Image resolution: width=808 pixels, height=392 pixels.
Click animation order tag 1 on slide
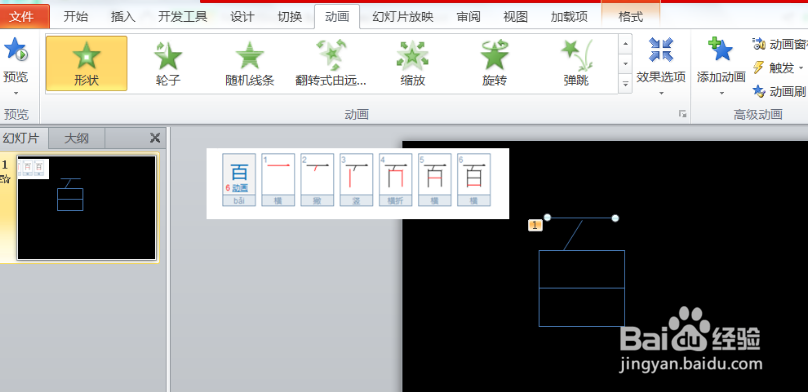[x=535, y=225]
